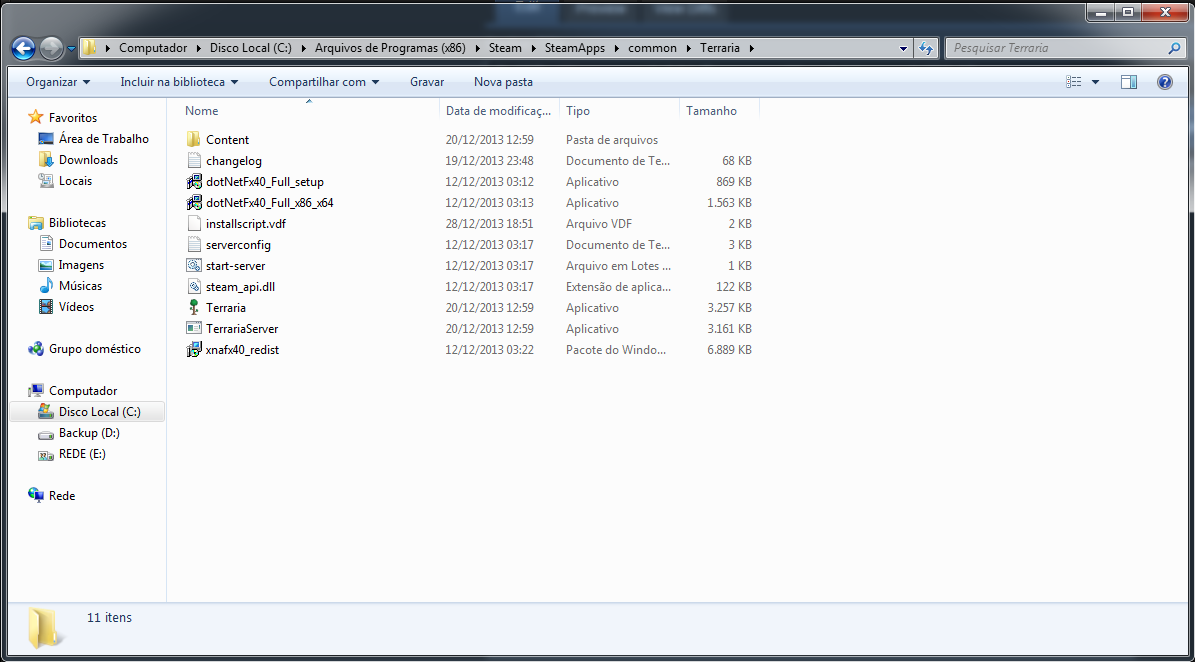Select Computador in the navigation pane
This screenshot has height=662, width=1195.
83,391
